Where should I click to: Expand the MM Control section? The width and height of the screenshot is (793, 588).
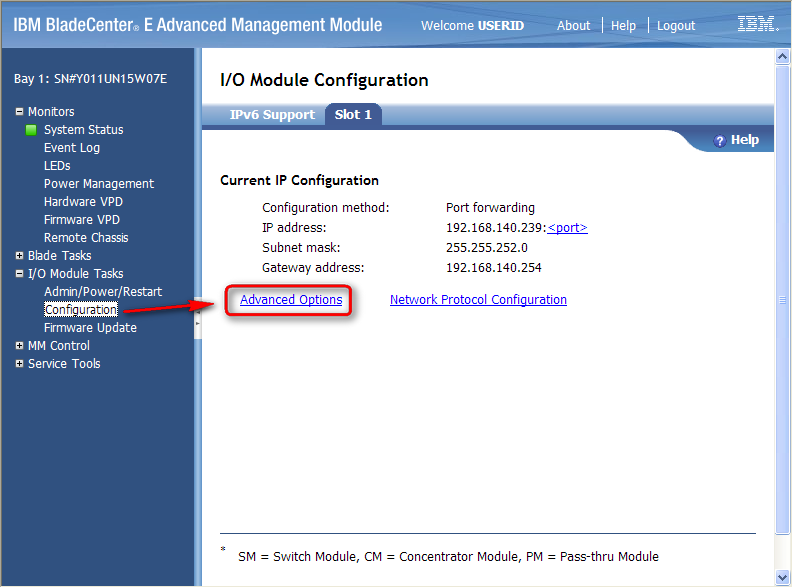coord(19,346)
